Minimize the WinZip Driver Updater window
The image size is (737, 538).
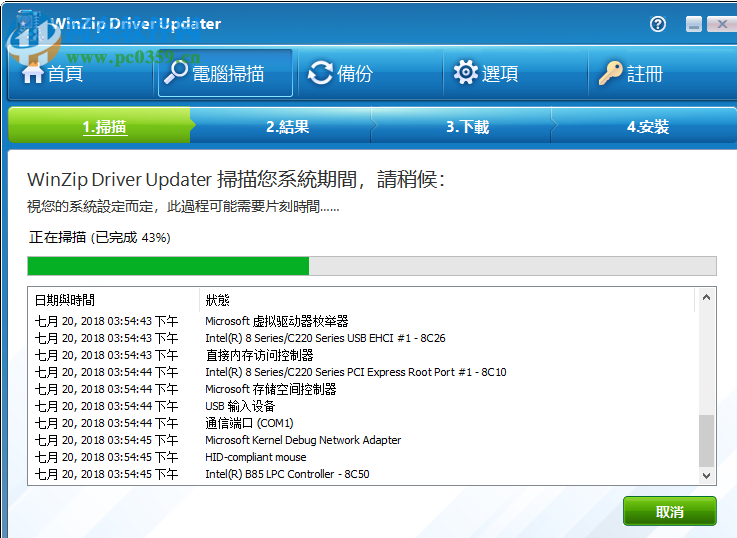[694, 24]
